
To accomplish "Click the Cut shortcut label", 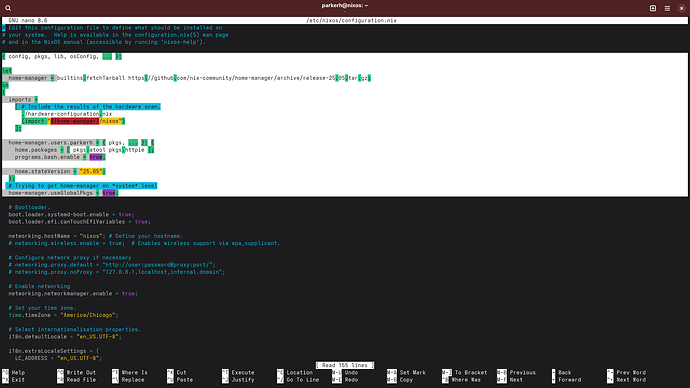I will tap(181, 373).
